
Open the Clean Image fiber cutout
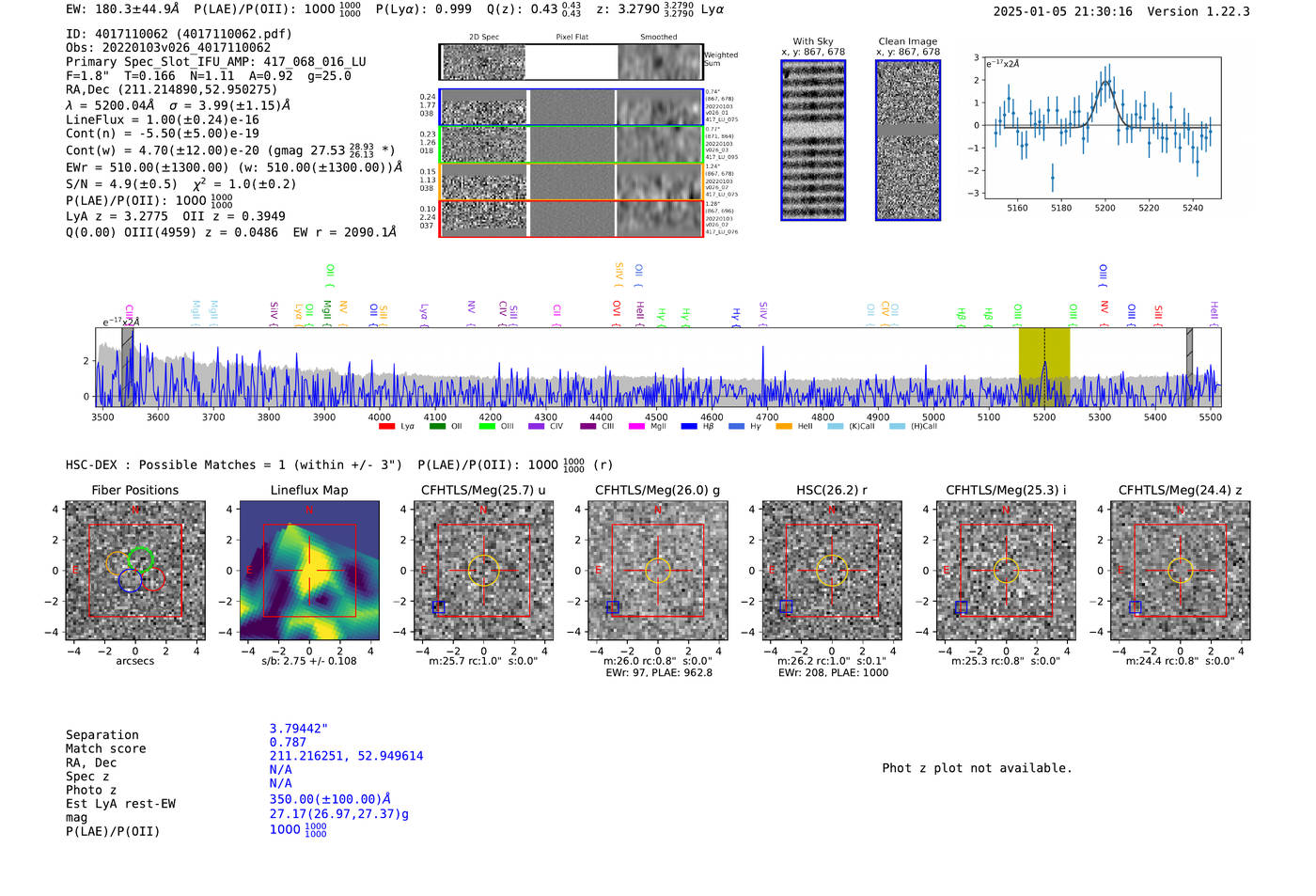coord(908,140)
